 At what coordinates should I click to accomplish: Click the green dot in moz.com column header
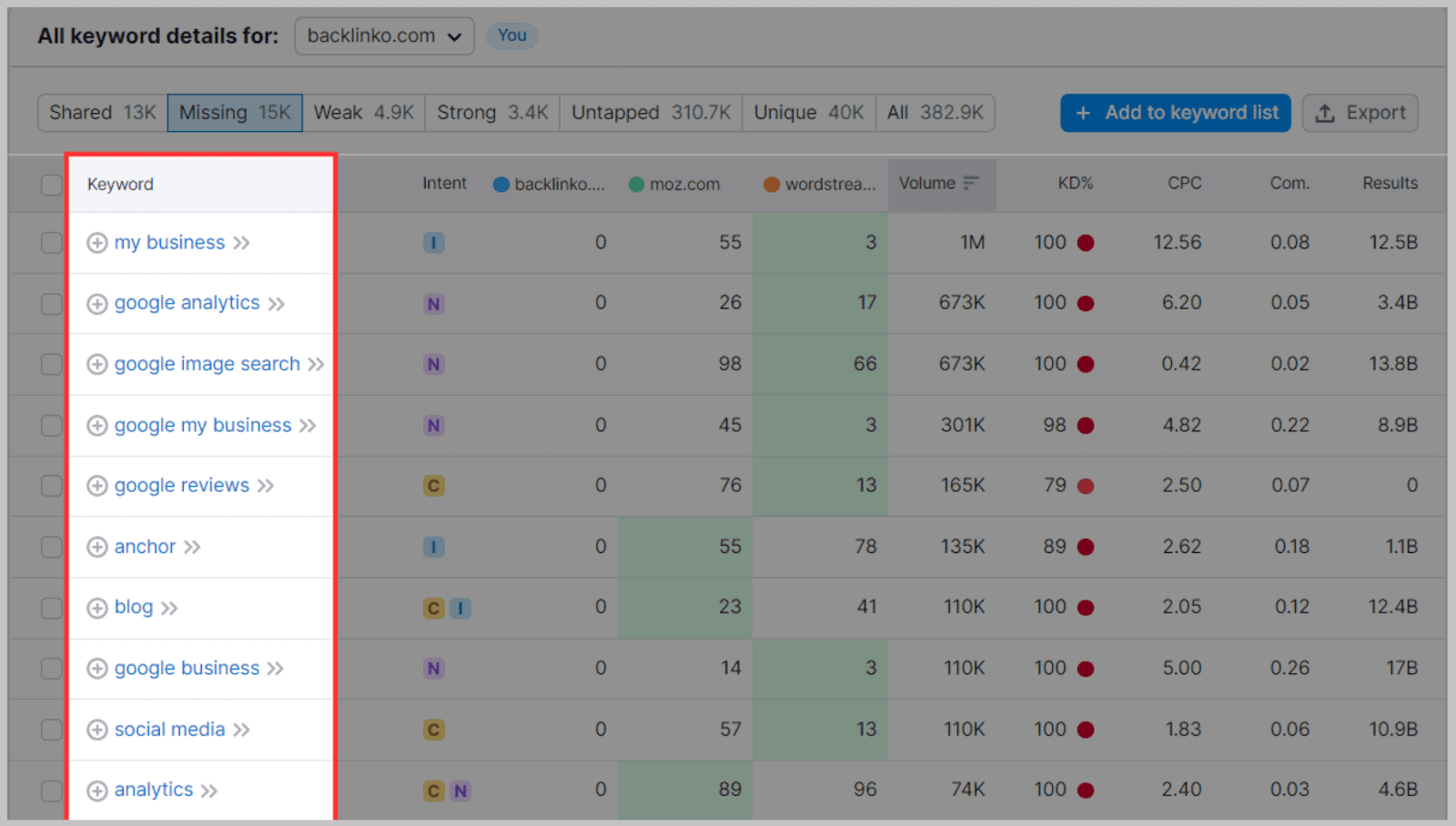click(x=637, y=185)
